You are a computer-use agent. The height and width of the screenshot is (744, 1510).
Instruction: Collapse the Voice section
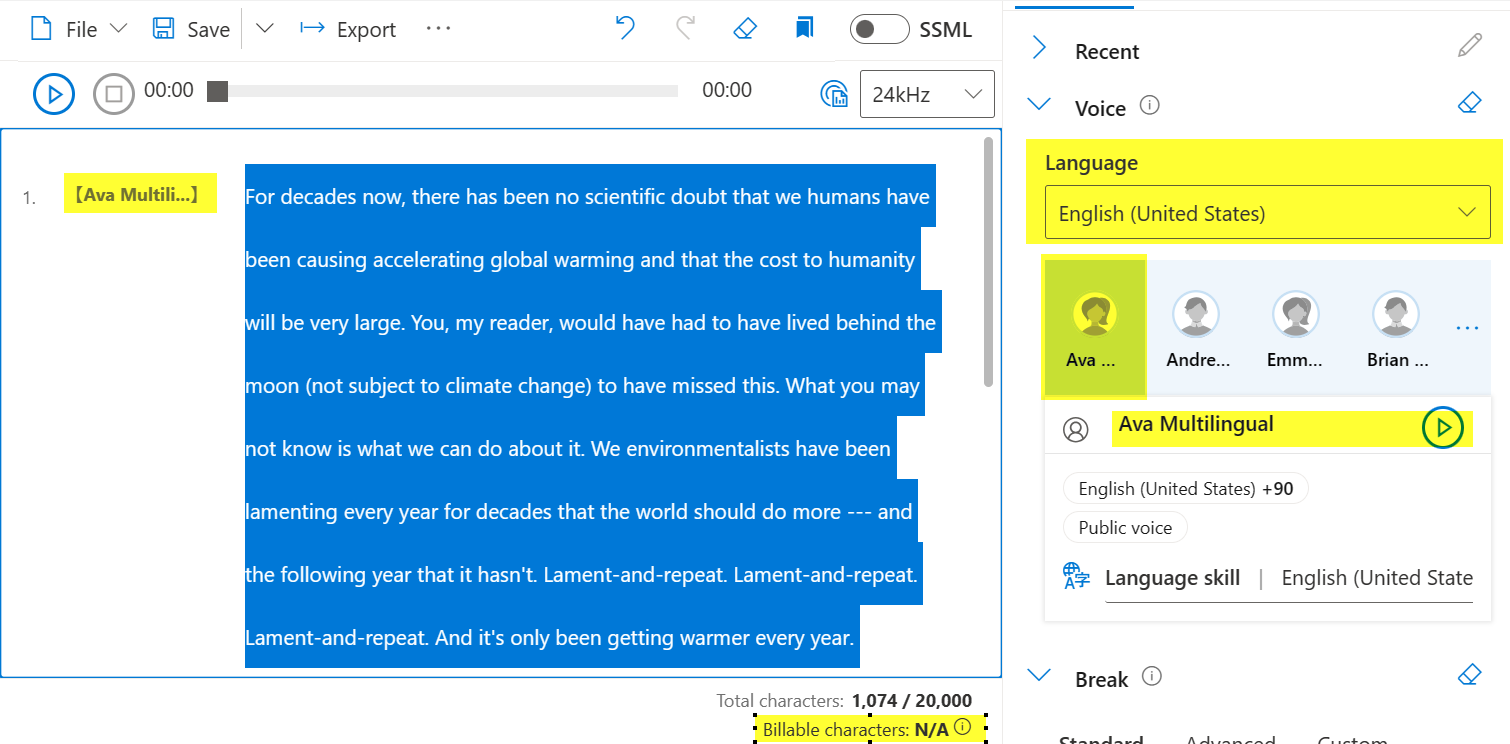coord(1040,104)
